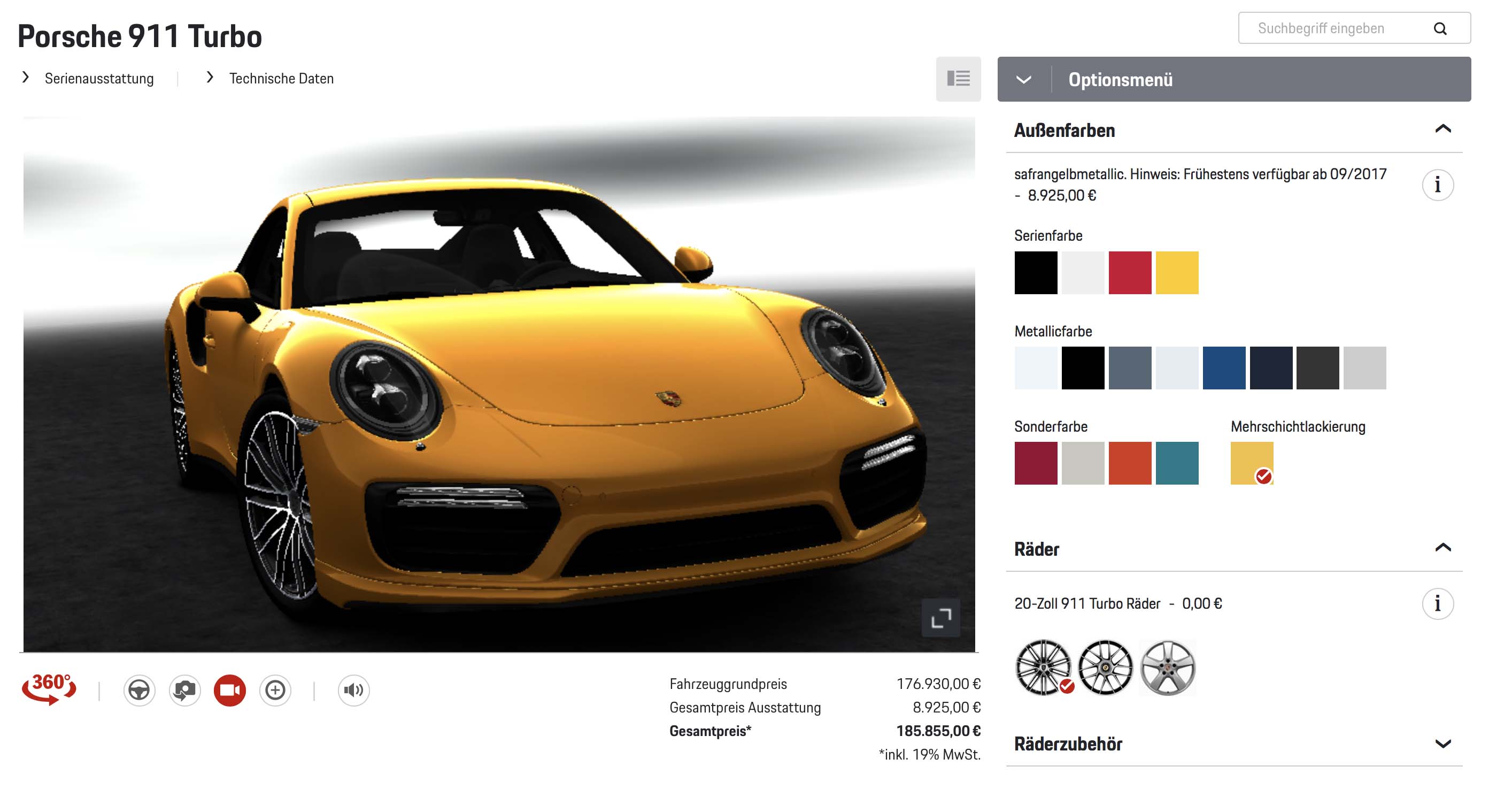Collapse the Außenfarben section

click(x=1442, y=129)
